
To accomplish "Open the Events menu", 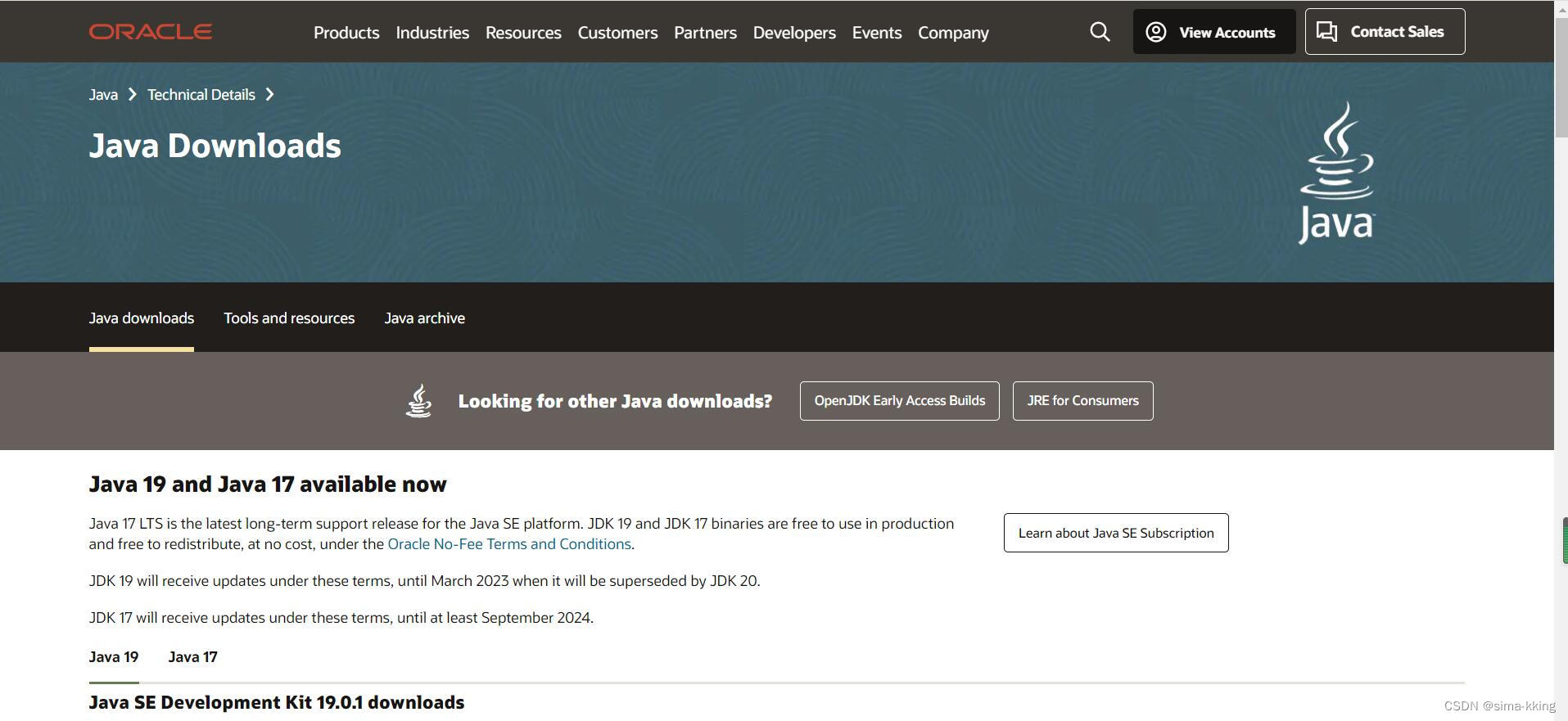I will coord(877,33).
